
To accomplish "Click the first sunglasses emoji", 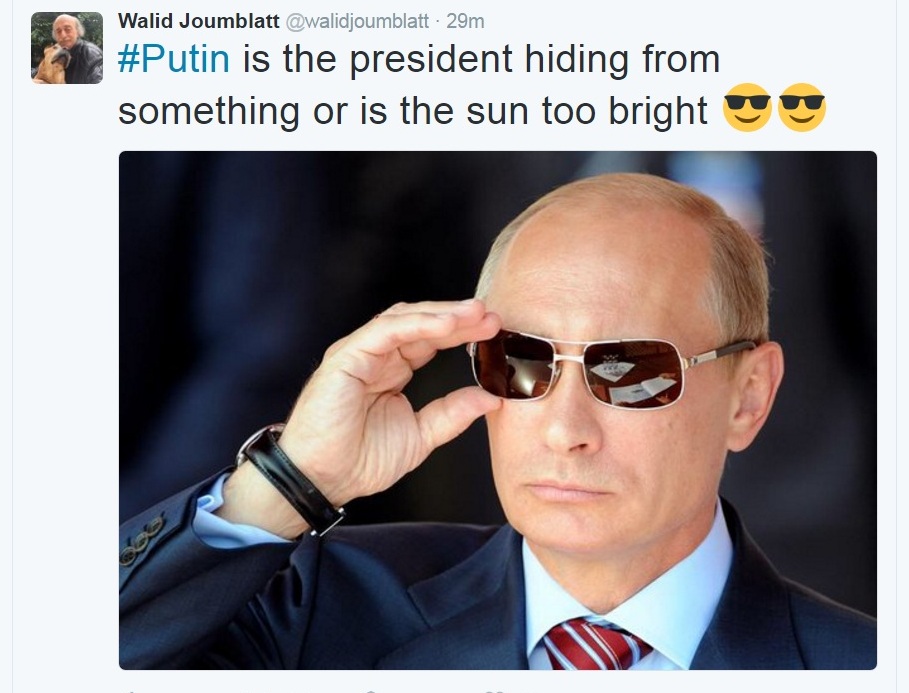I will [x=748, y=107].
